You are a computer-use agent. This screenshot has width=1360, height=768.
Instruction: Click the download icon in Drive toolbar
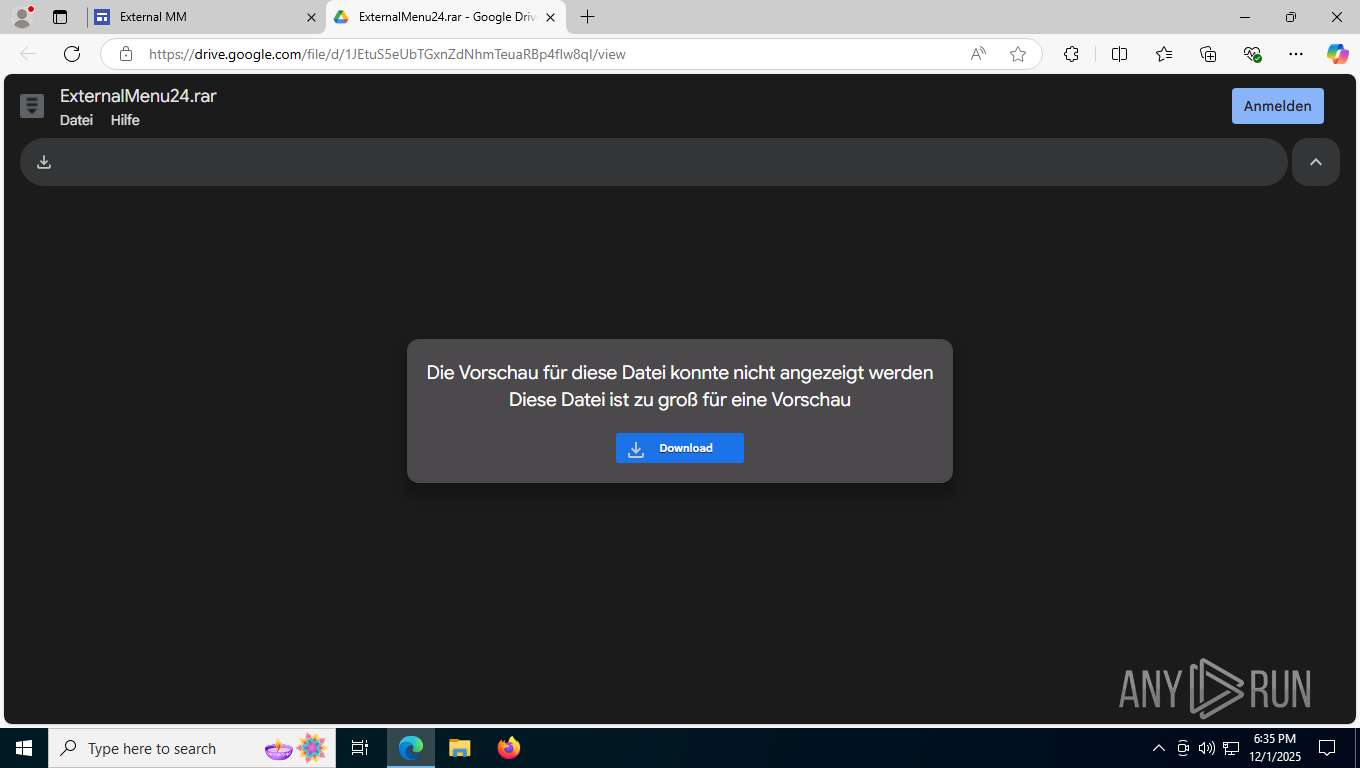click(44, 162)
